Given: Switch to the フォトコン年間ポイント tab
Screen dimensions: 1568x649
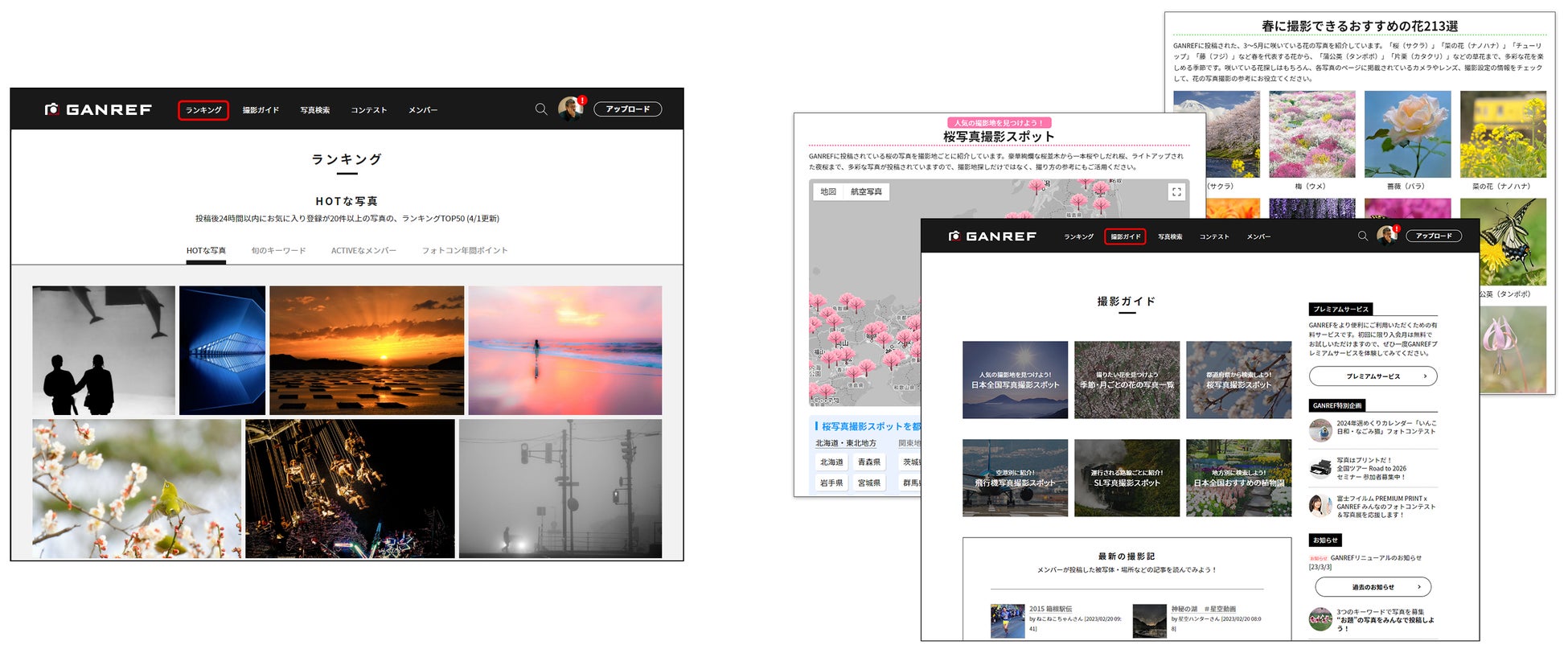Looking at the screenshot, I should point(465,251).
